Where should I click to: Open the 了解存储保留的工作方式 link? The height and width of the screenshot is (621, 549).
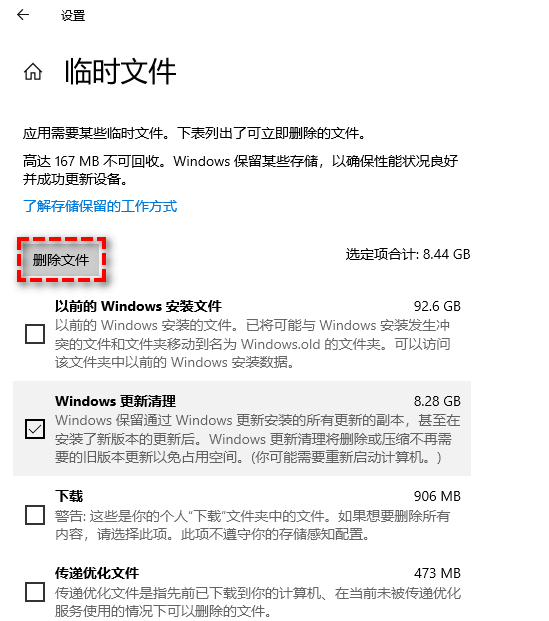[100, 206]
